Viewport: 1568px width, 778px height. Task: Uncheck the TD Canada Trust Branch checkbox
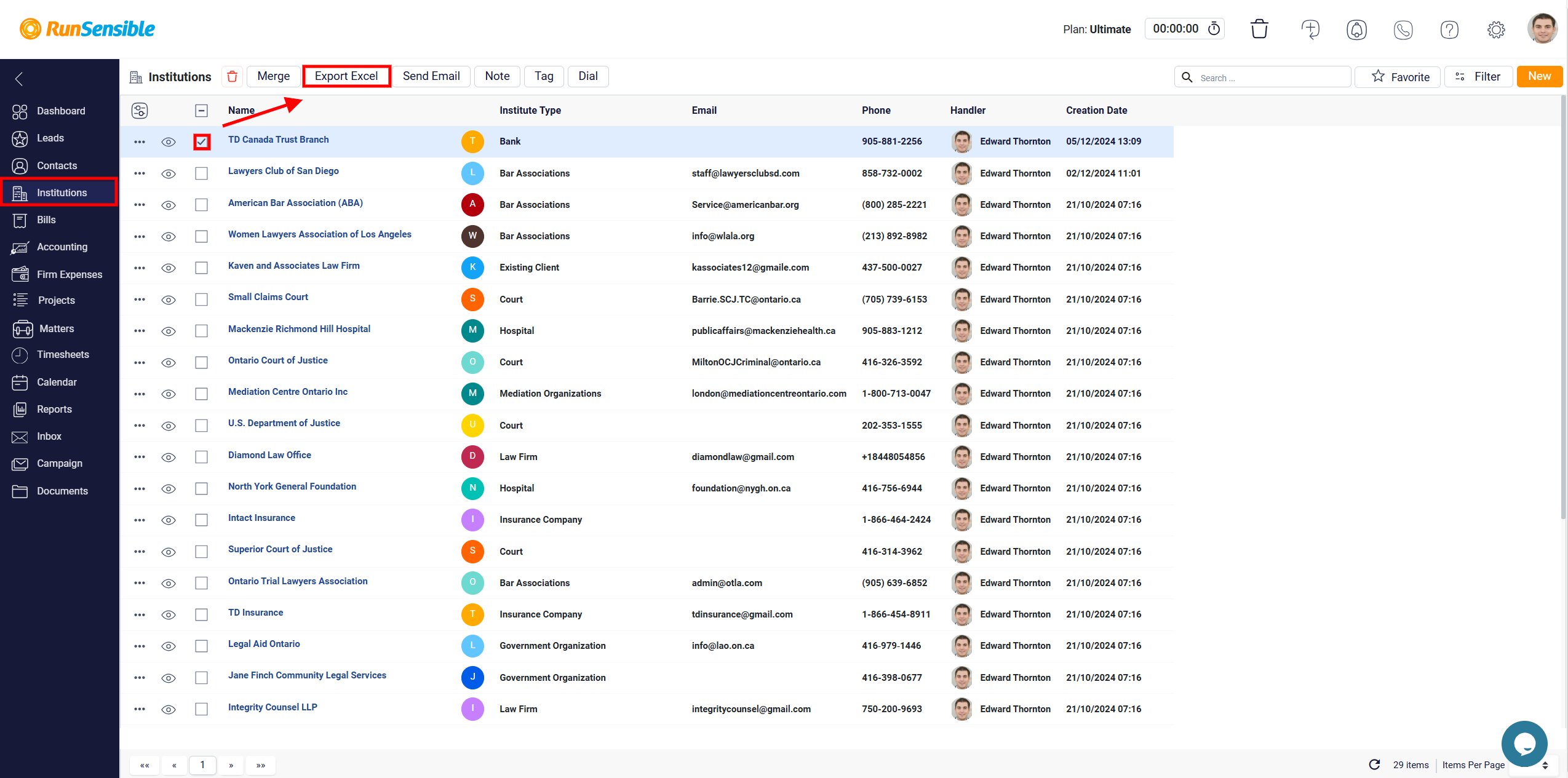coord(202,142)
